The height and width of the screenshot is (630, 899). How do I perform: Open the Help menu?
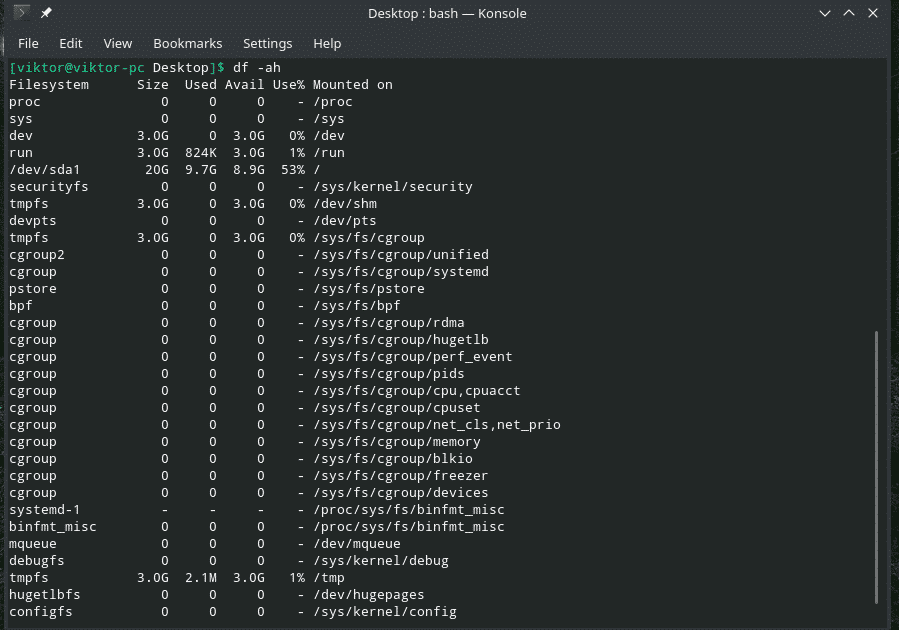[x=327, y=44]
